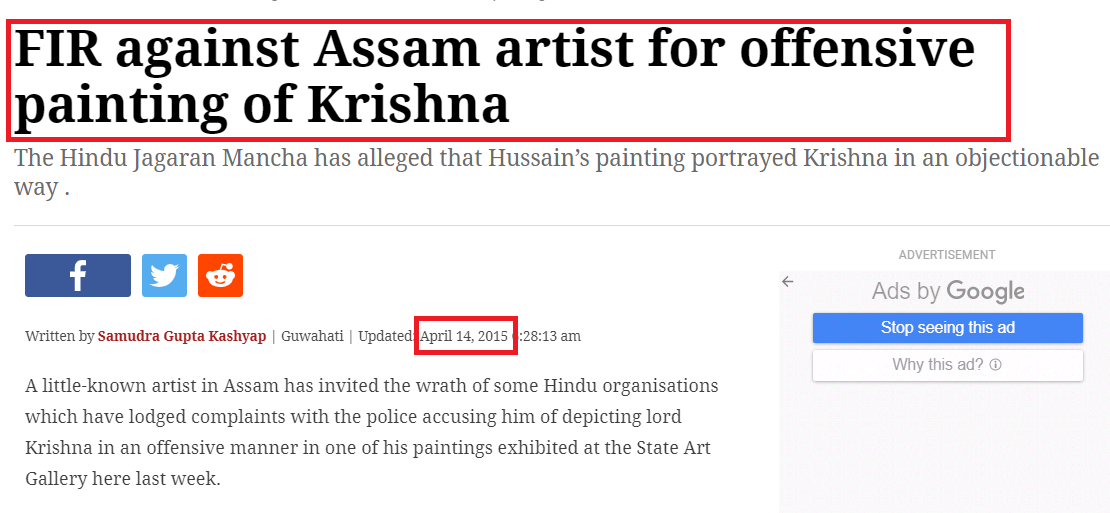Click the Ads by Google text
The width and height of the screenshot is (1110, 513).
(x=948, y=292)
